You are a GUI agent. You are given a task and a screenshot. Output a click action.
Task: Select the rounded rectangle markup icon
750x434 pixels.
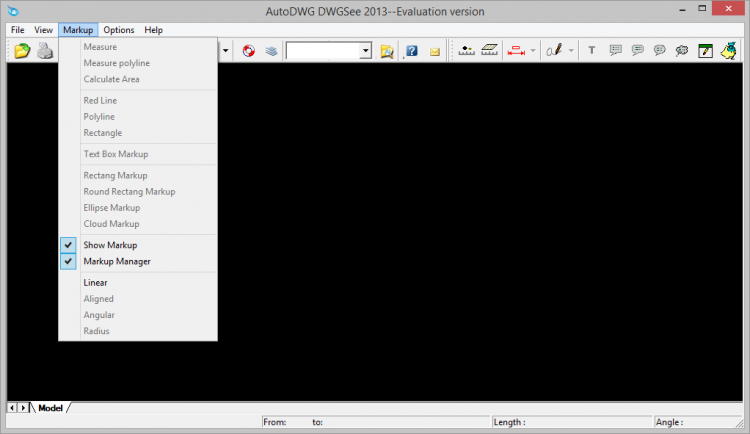[638, 50]
